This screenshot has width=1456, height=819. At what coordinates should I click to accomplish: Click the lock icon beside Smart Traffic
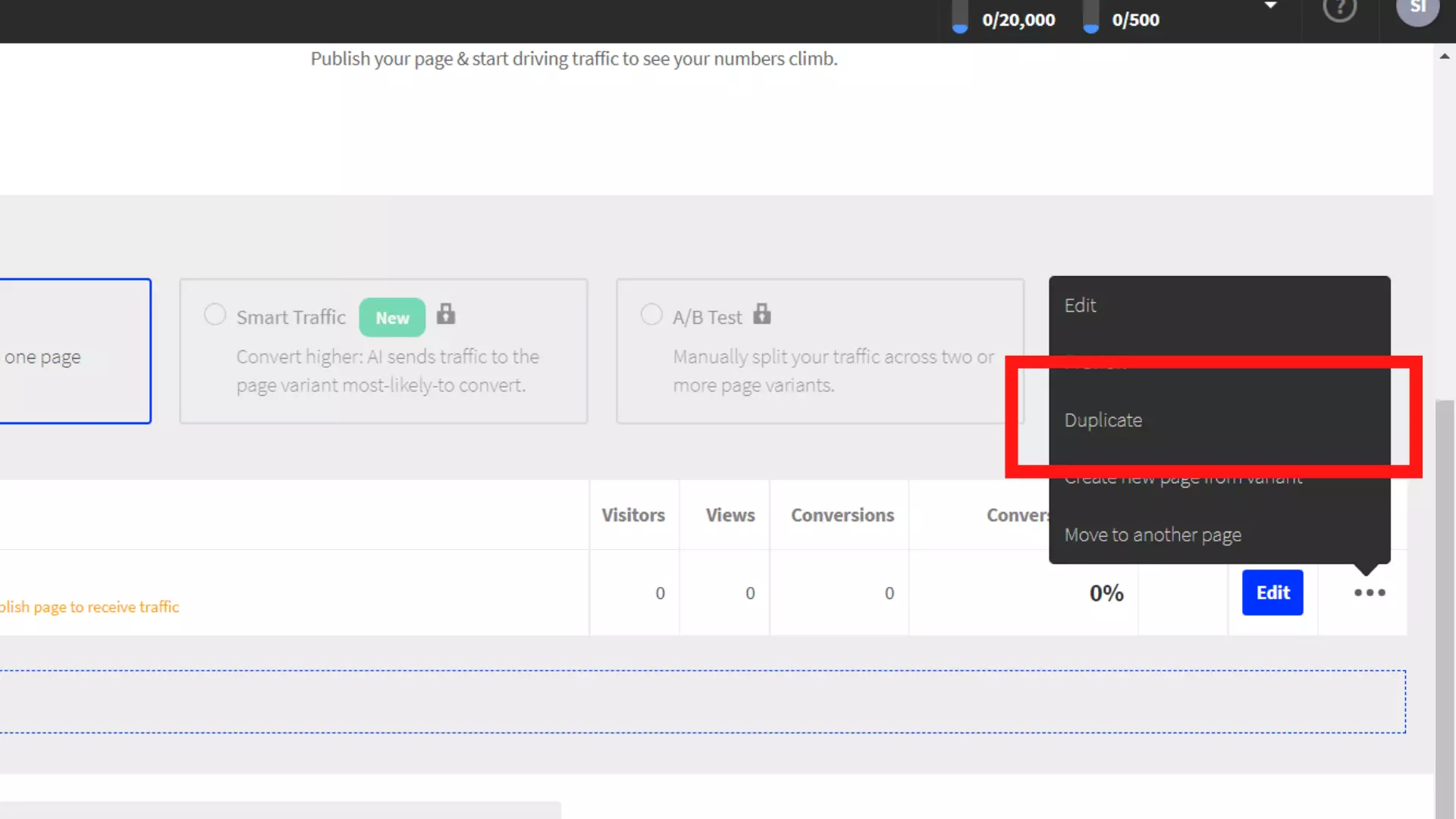click(446, 314)
